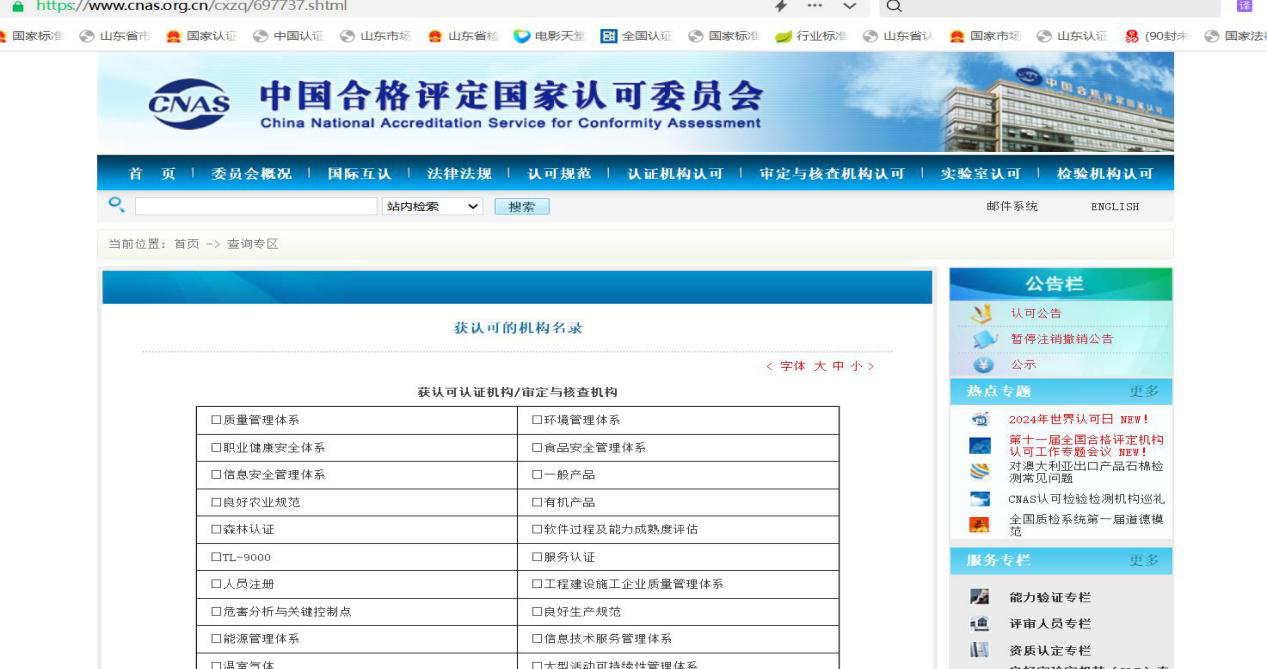Click the CNAS logo in the header
1267x669 pixels.
coord(188,104)
